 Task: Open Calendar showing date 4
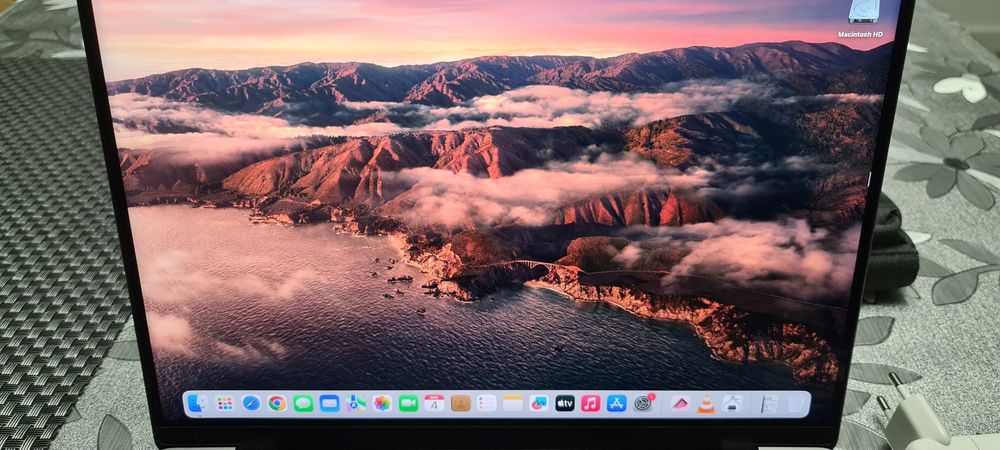pos(434,403)
